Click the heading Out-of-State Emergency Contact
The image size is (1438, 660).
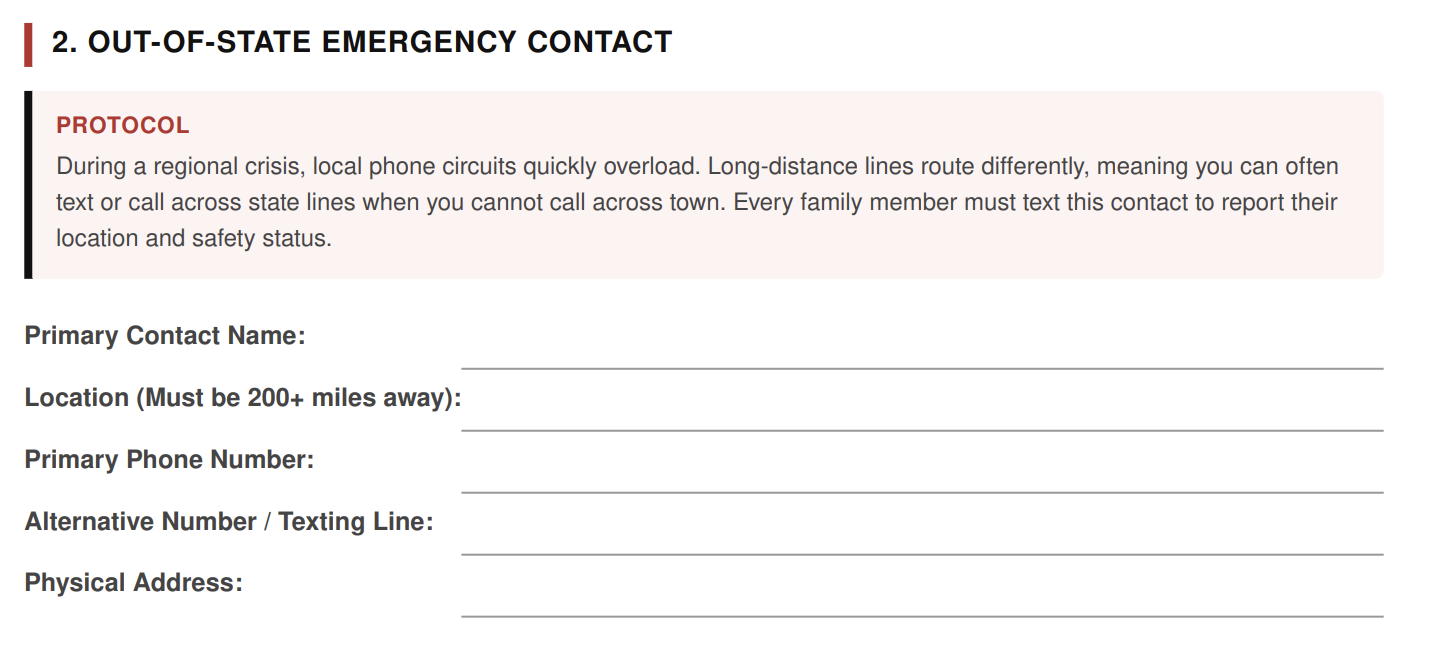[362, 42]
